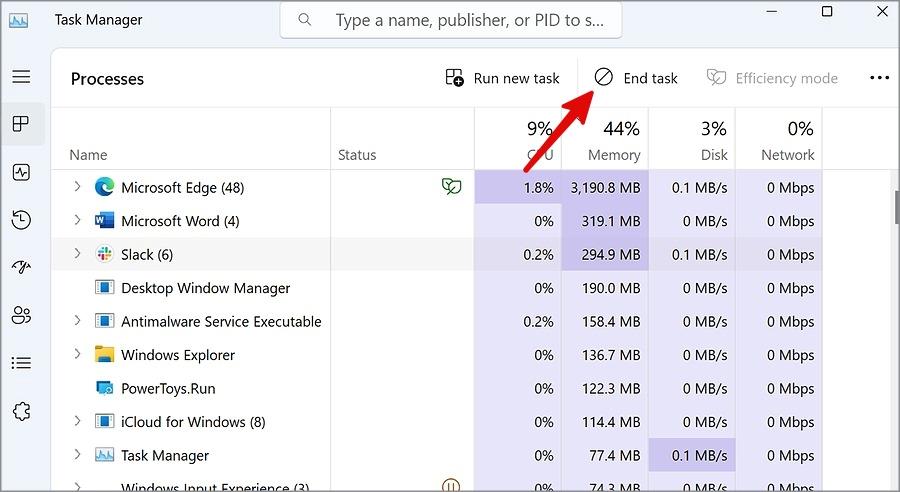The height and width of the screenshot is (492, 900).
Task: Click the 158.4 MB memory cell
Action: point(605,321)
